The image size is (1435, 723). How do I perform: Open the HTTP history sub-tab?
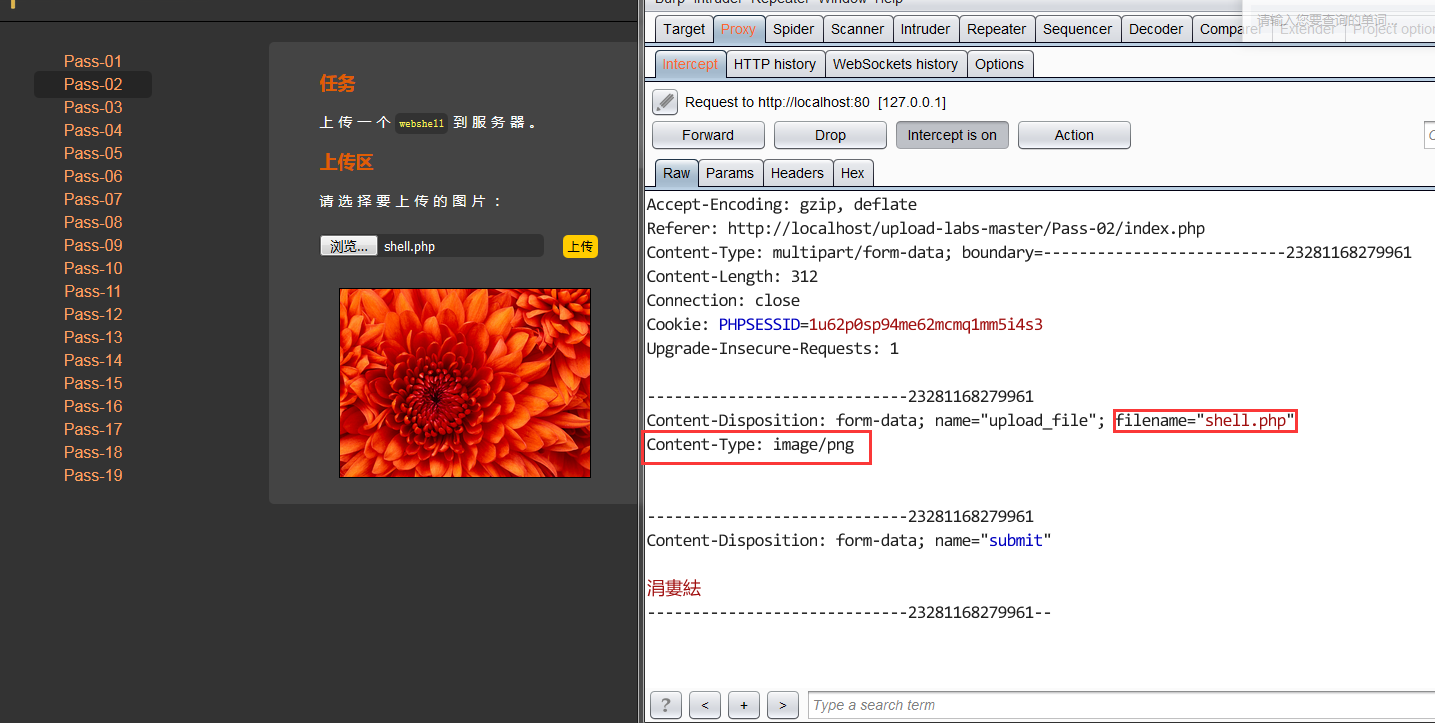775,64
